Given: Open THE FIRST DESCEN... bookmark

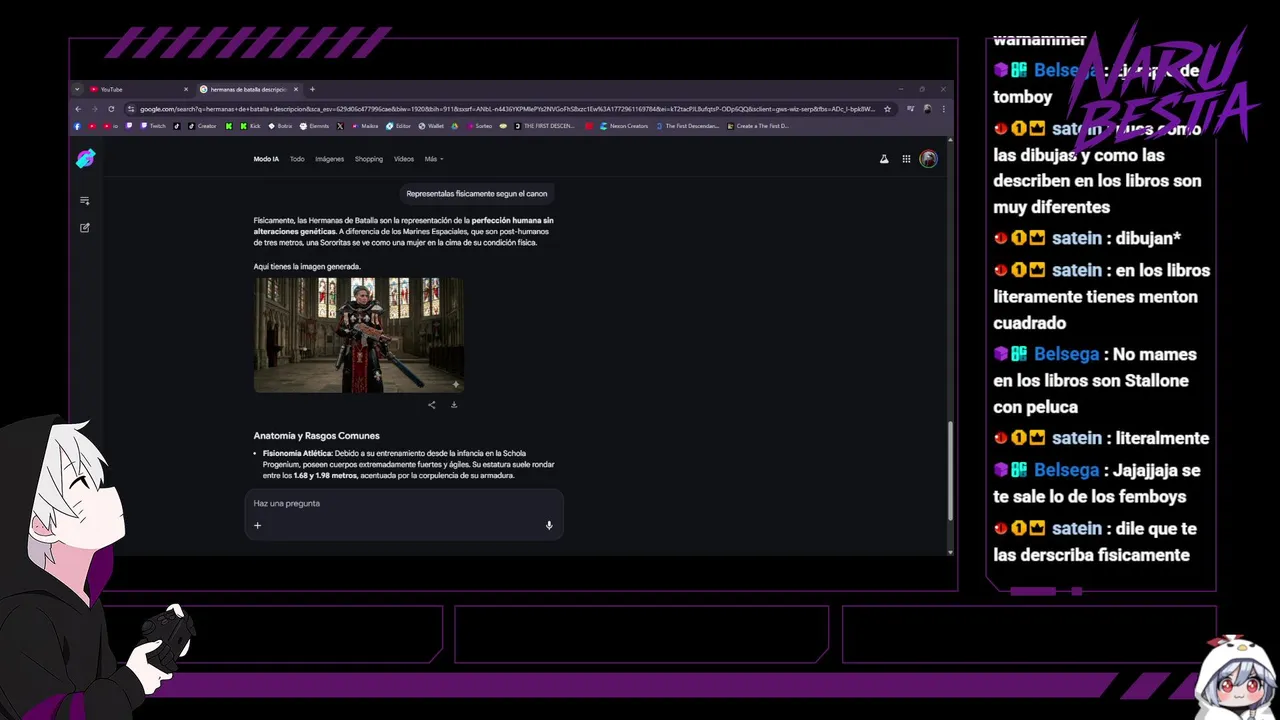Looking at the screenshot, I should [546, 126].
